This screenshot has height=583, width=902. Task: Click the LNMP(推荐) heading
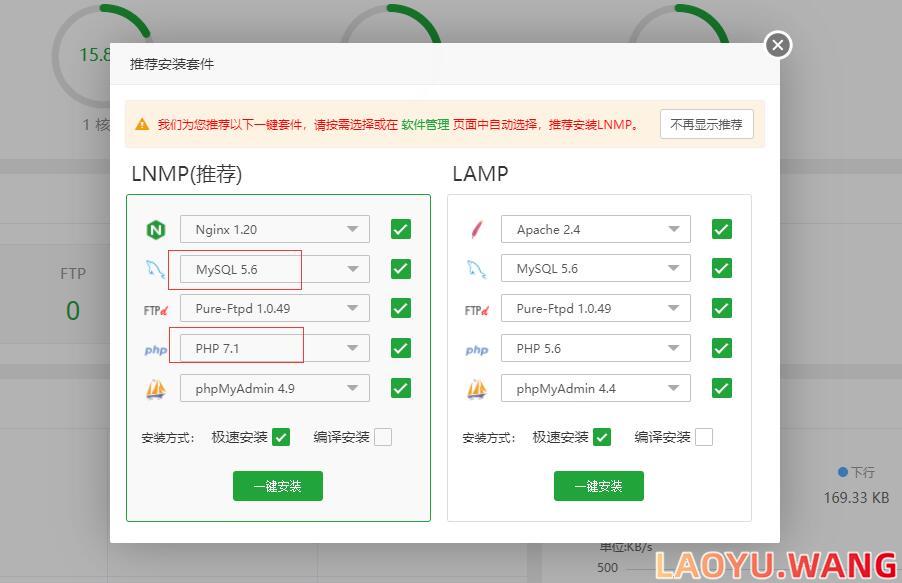tap(186, 174)
